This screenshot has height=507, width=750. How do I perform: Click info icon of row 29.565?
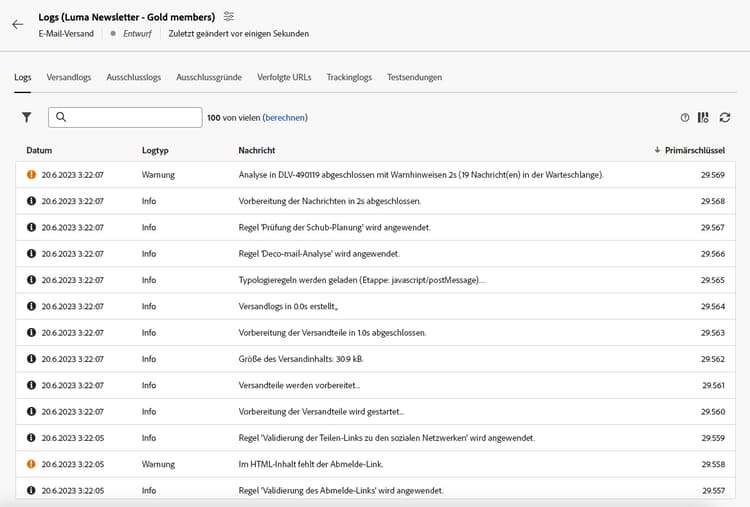pos(31,280)
